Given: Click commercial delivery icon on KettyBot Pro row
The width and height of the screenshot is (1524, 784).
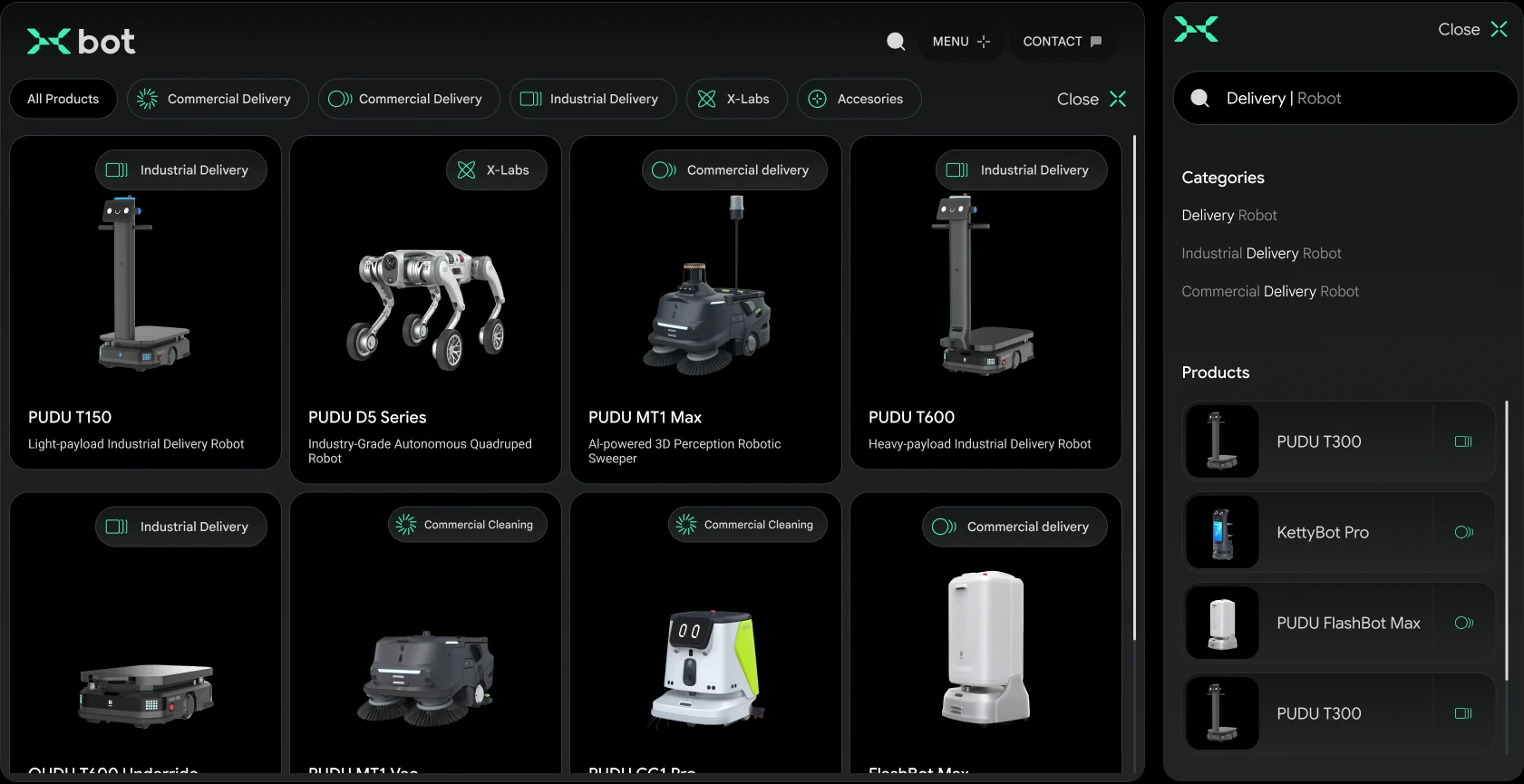Looking at the screenshot, I should pos(1463,532).
